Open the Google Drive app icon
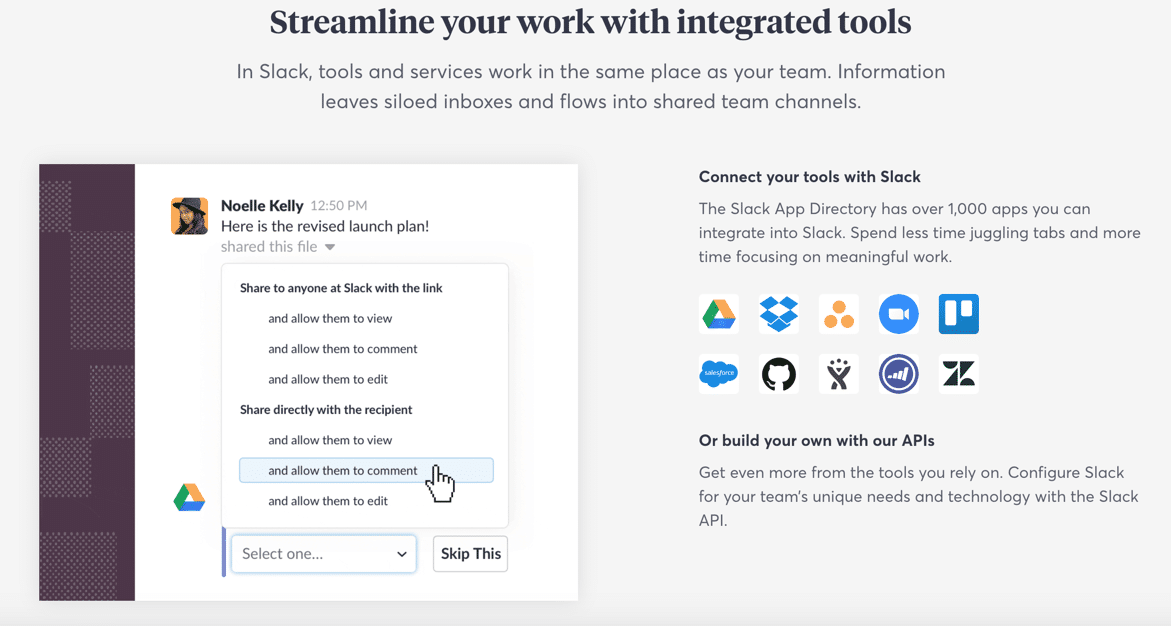1171x626 pixels. [718, 313]
